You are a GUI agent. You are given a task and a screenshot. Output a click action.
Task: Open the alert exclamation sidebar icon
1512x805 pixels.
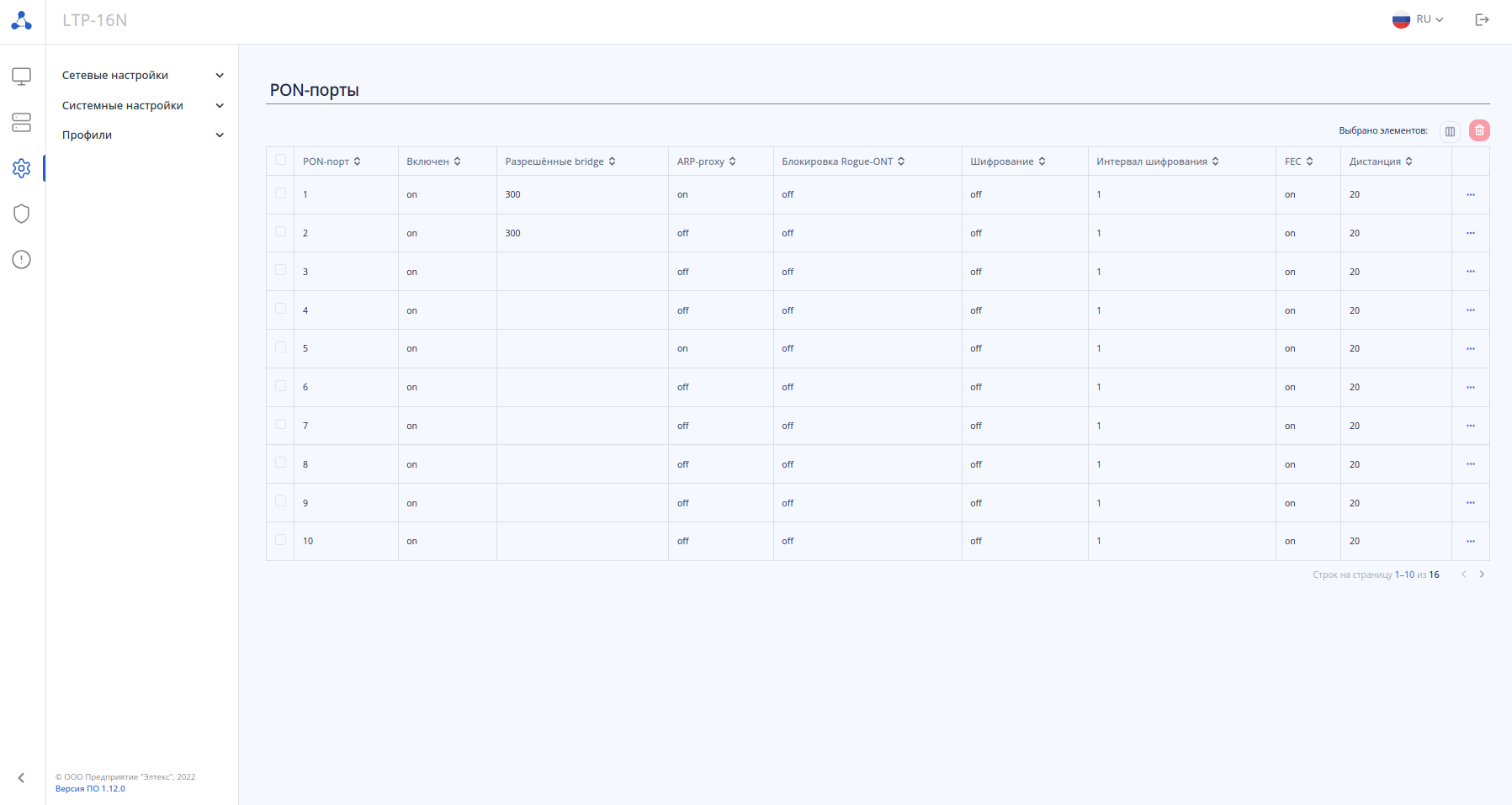[x=22, y=260]
